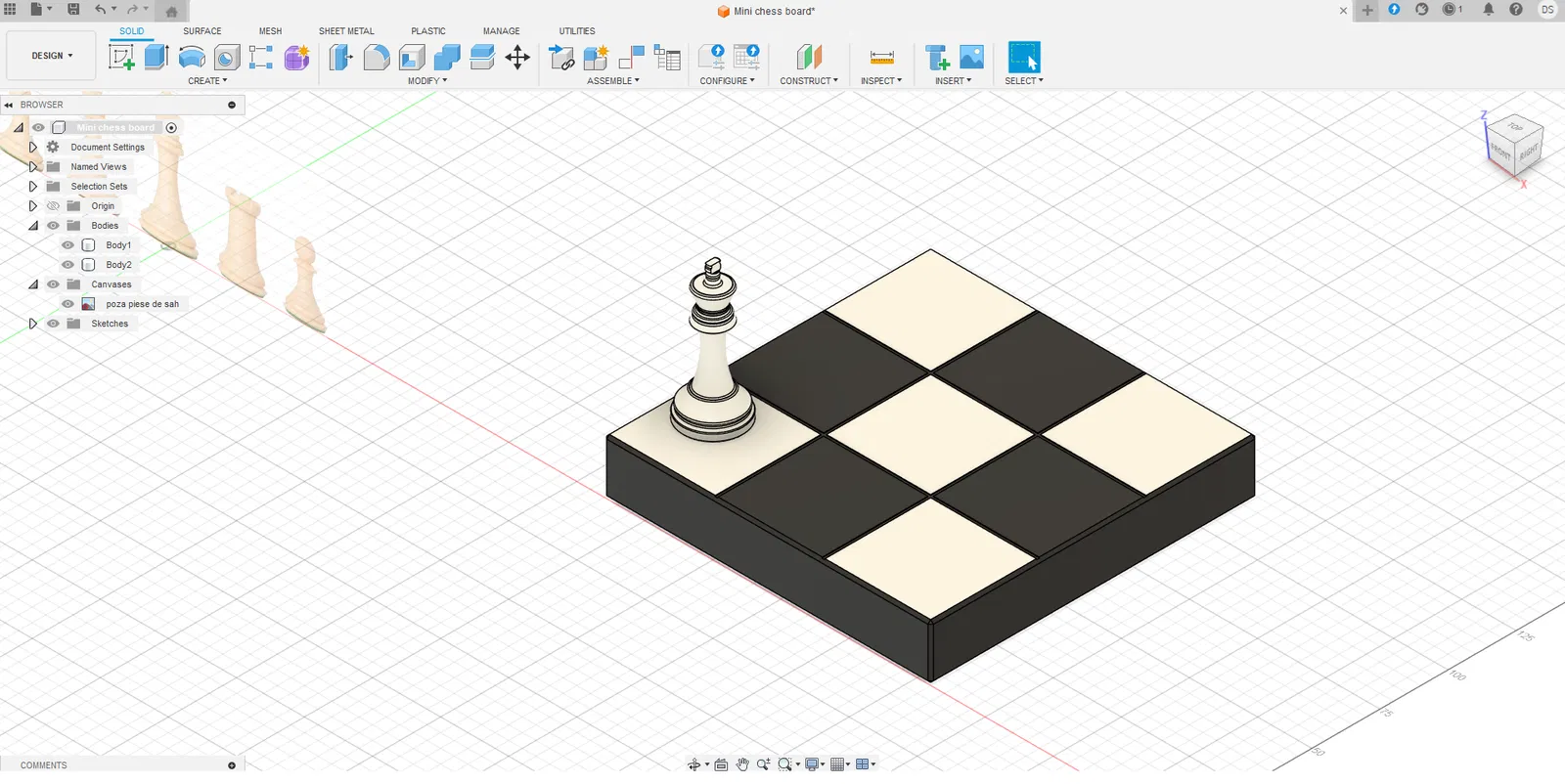1565x784 pixels.
Task: Select the Joint tool
Action: click(x=632, y=58)
